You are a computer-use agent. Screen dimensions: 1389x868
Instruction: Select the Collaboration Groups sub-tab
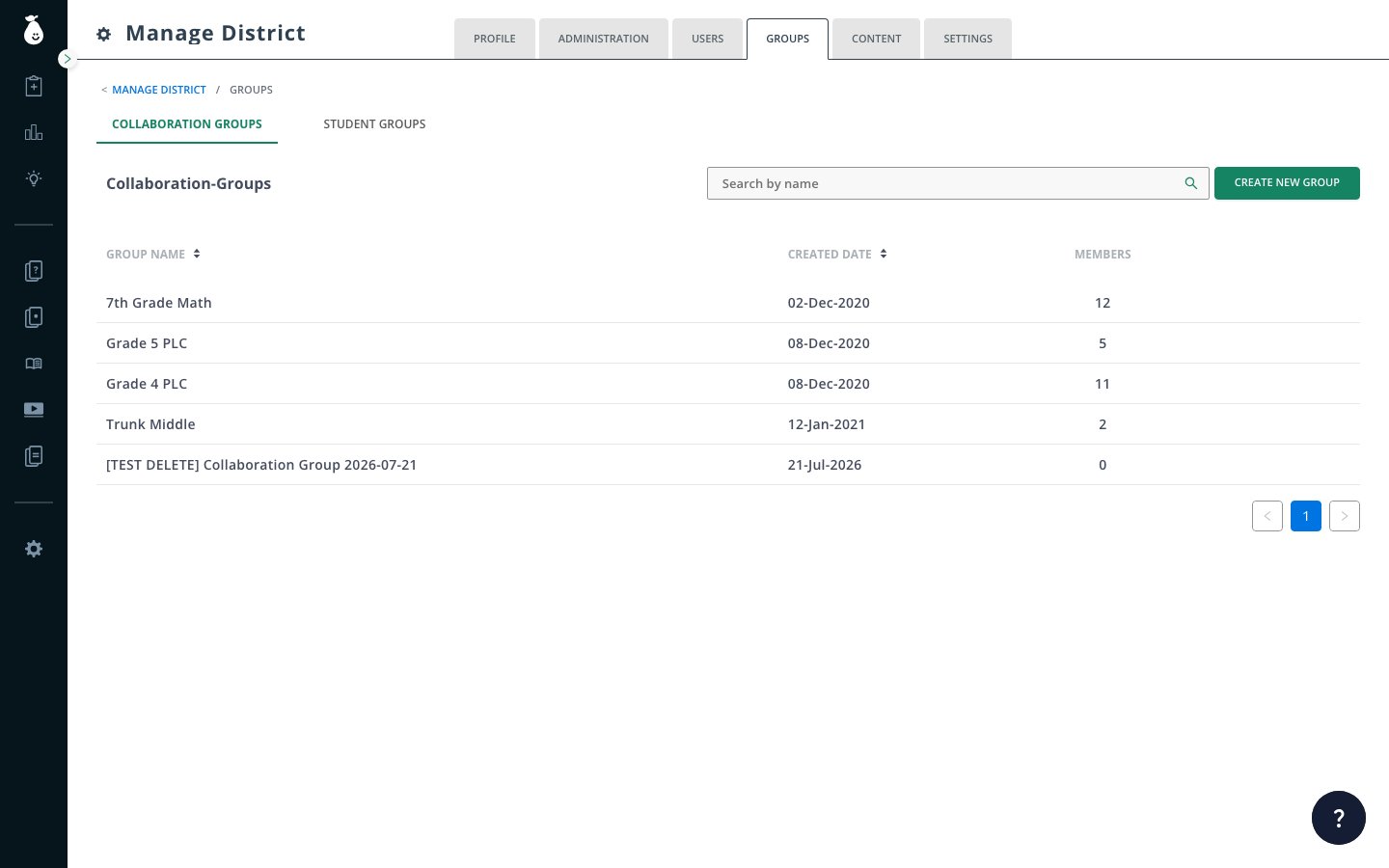point(187,124)
